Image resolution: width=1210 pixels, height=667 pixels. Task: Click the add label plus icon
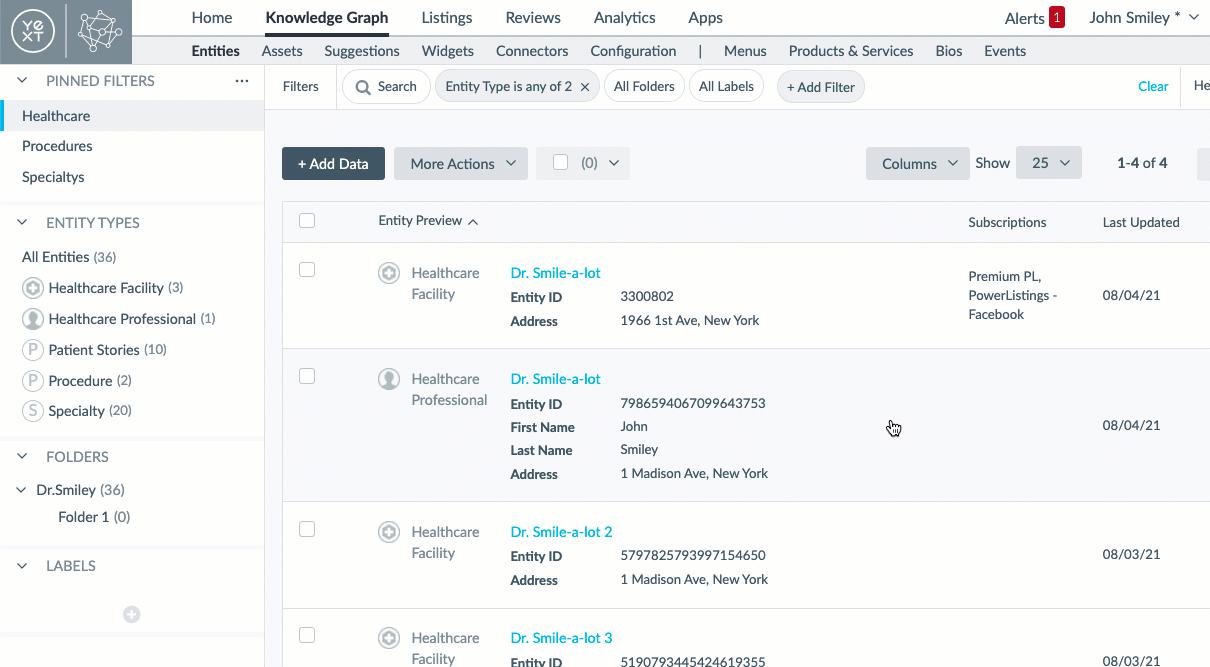(x=131, y=614)
